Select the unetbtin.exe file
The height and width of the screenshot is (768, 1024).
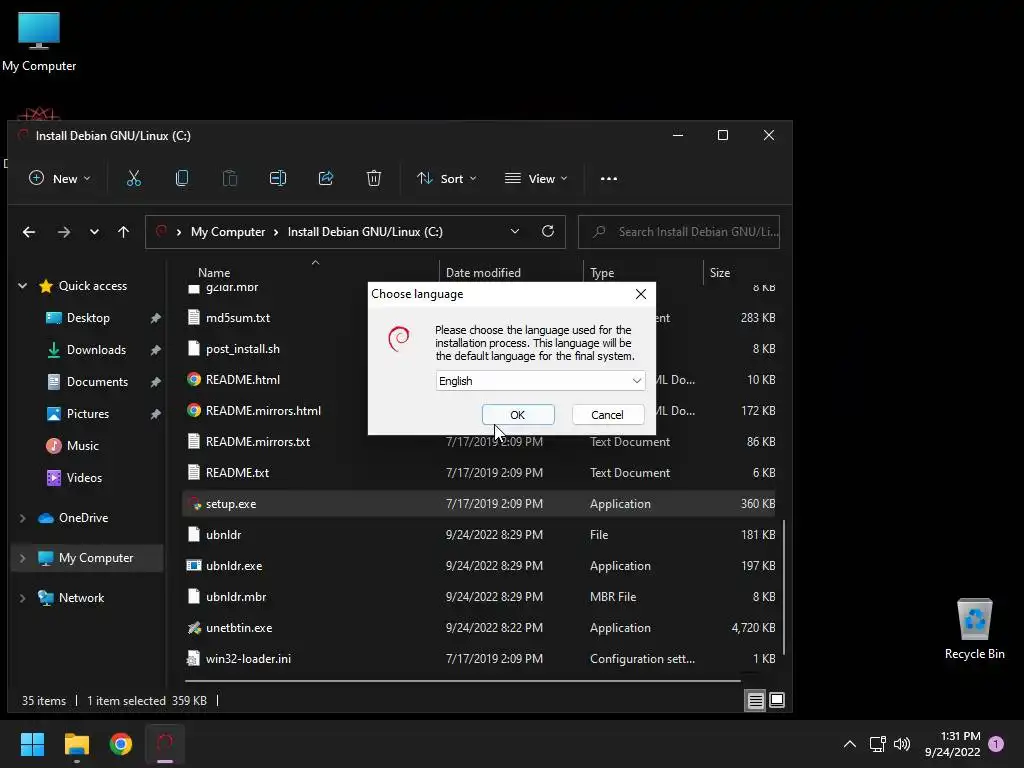tap(238, 628)
